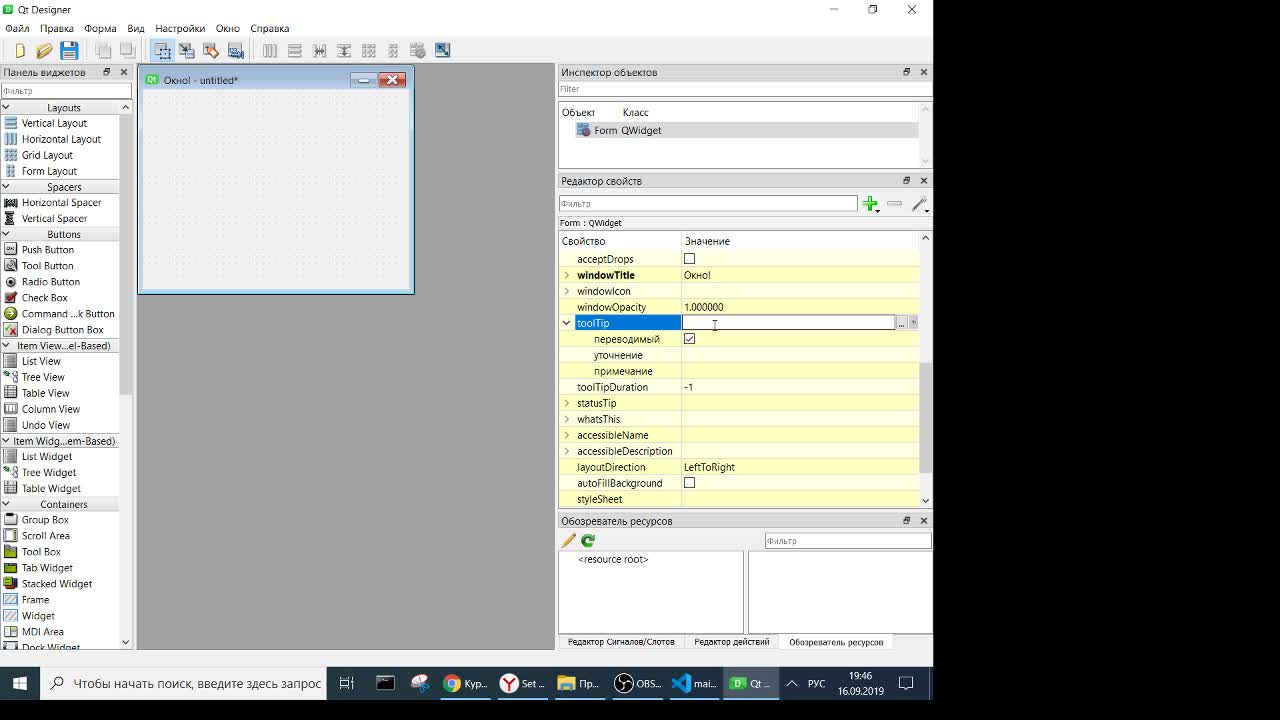Select Check Box widget in widget box
The width and height of the screenshot is (1280, 720).
point(44,298)
